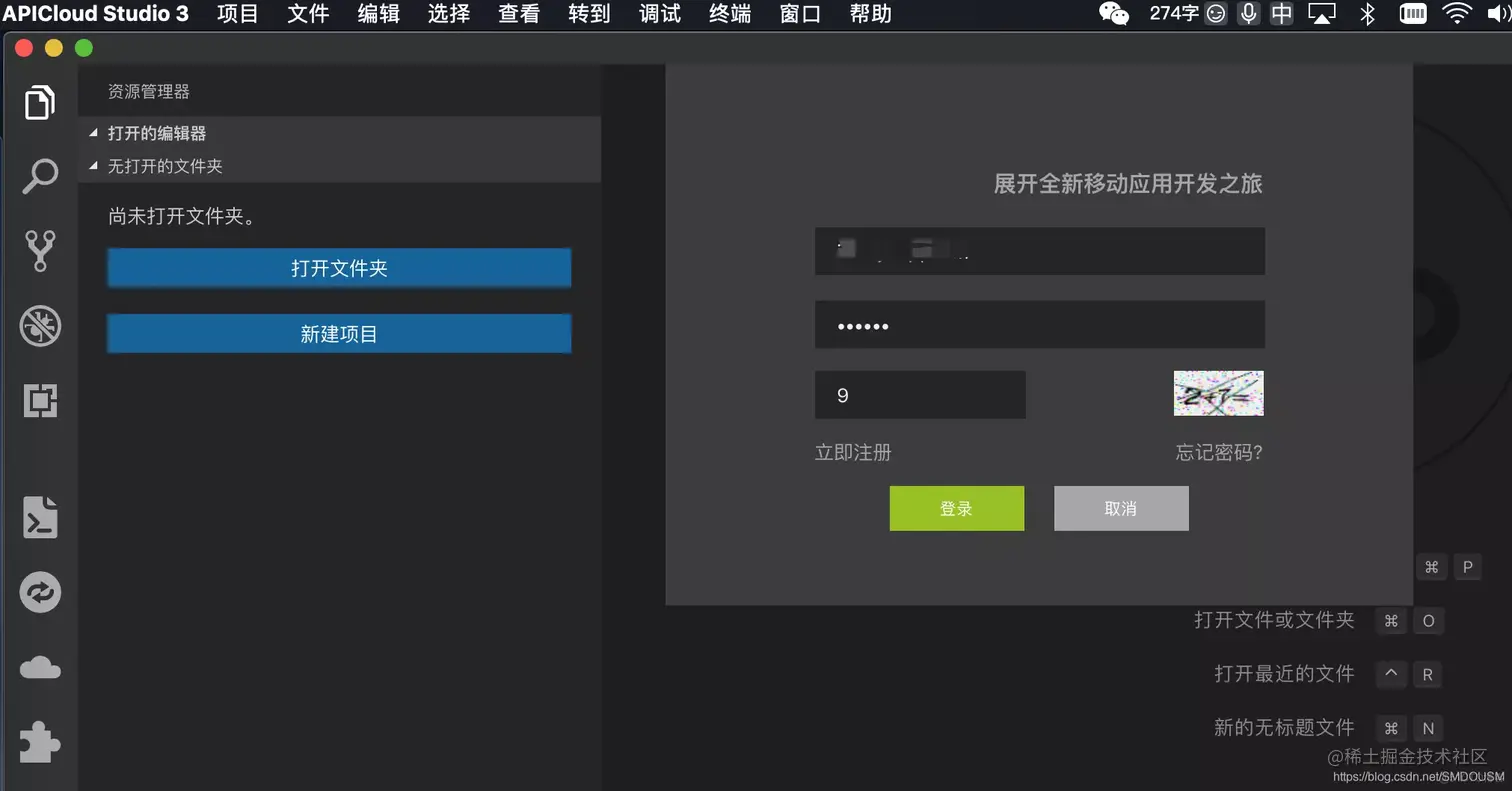
Task: Click the gray 取消 button
Action: pyautogui.click(x=1121, y=508)
